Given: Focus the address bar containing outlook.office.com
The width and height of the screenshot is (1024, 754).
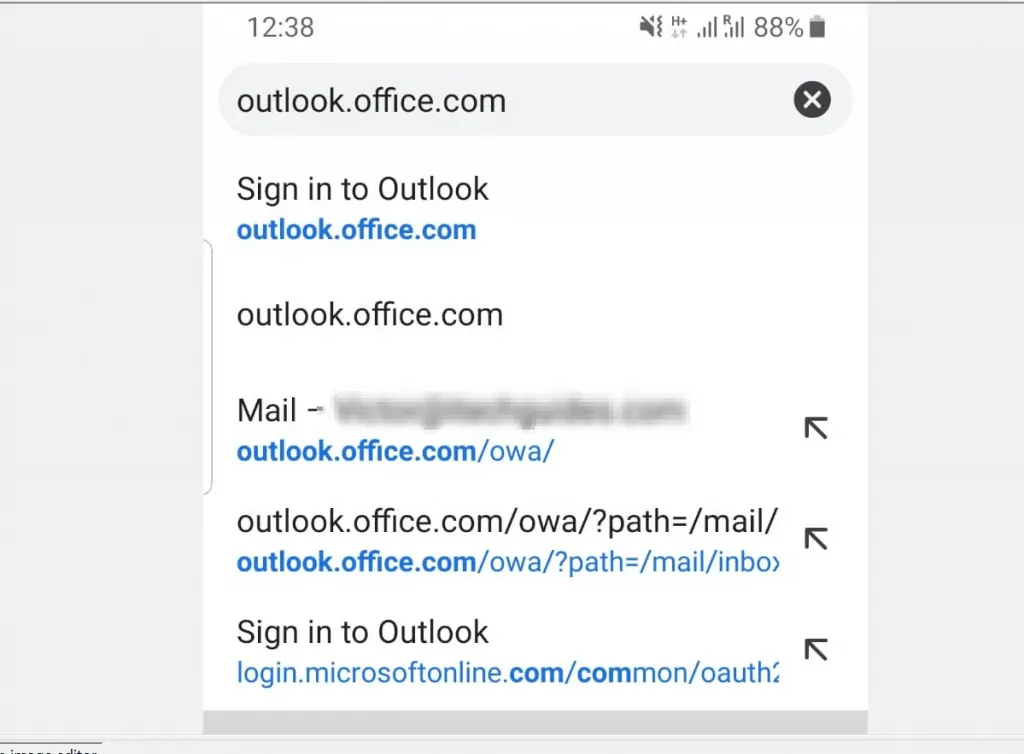Looking at the screenshot, I should (x=500, y=100).
